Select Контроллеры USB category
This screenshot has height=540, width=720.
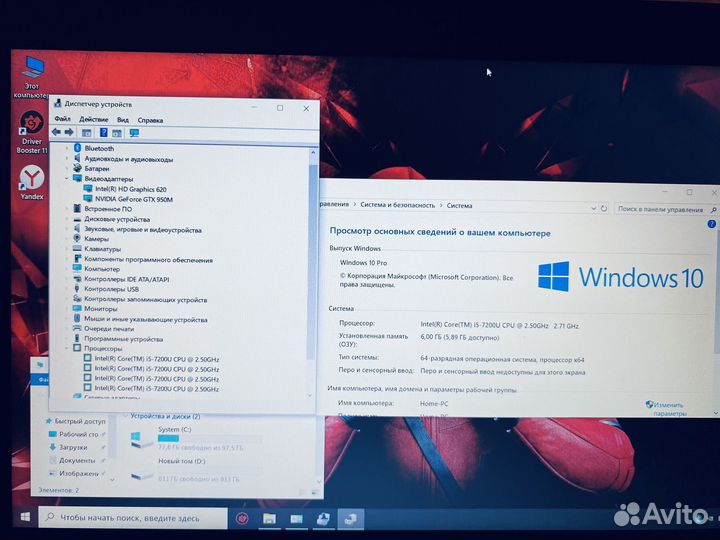(x=111, y=289)
